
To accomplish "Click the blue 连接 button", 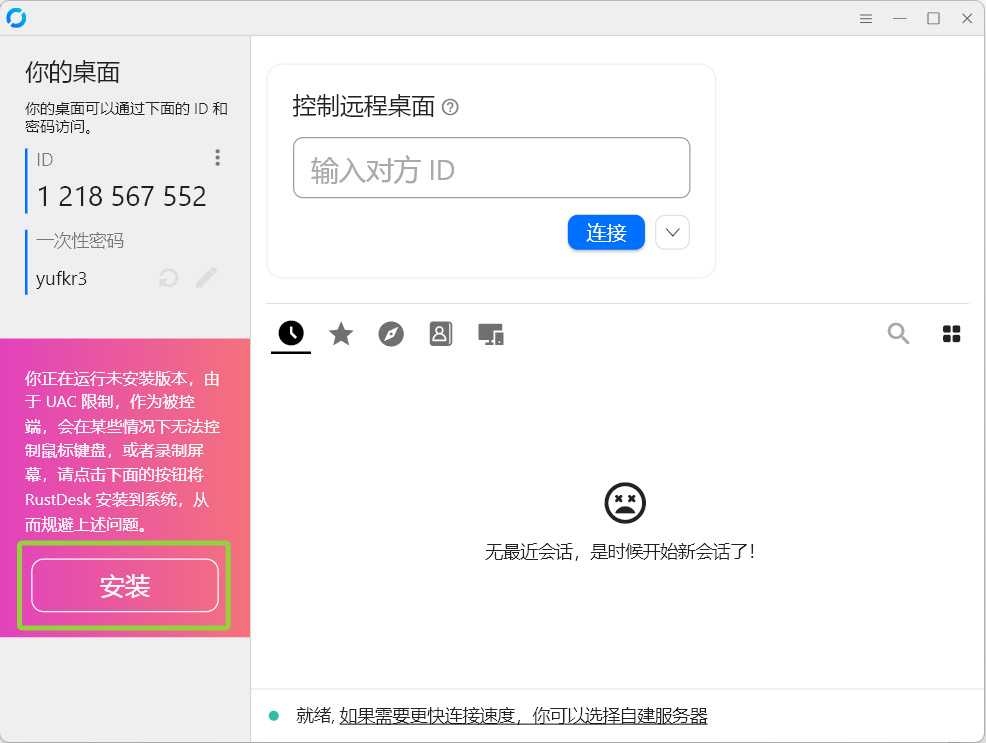I will click(606, 233).
